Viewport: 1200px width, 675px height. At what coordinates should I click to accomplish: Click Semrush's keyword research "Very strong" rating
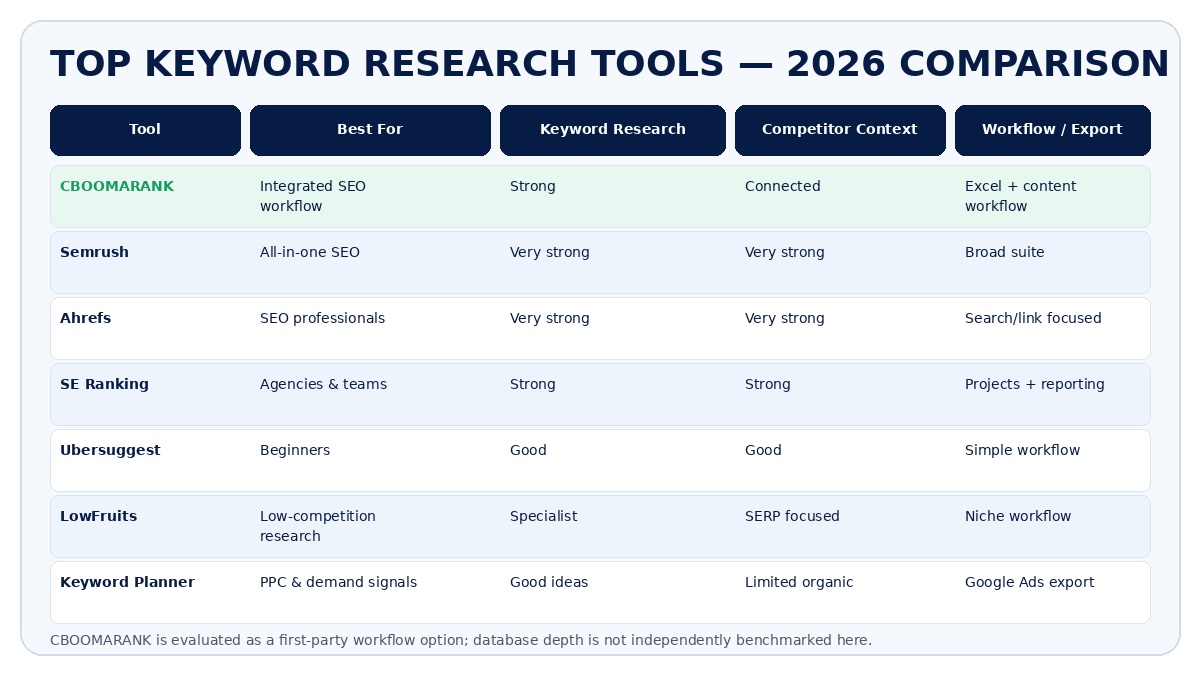(550, 253)
